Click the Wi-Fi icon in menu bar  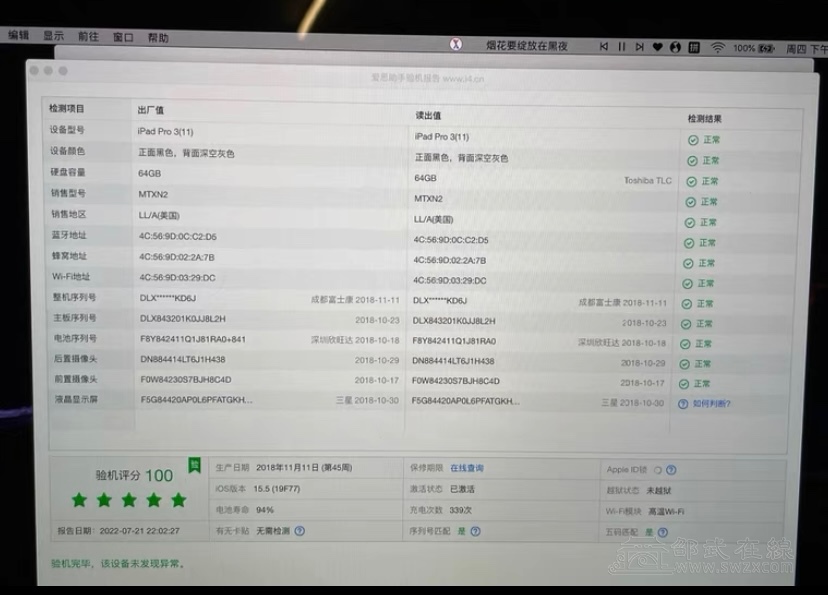pos(717,47)
